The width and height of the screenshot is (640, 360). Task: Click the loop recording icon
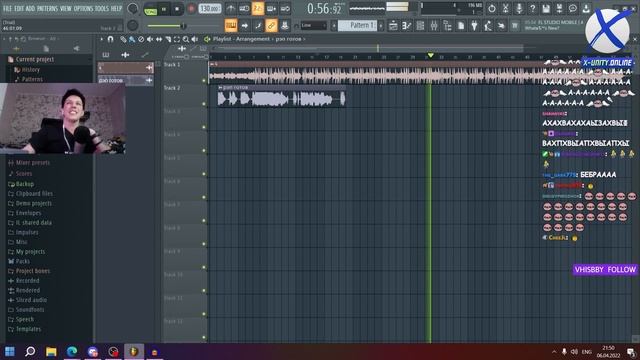[285, 9]
